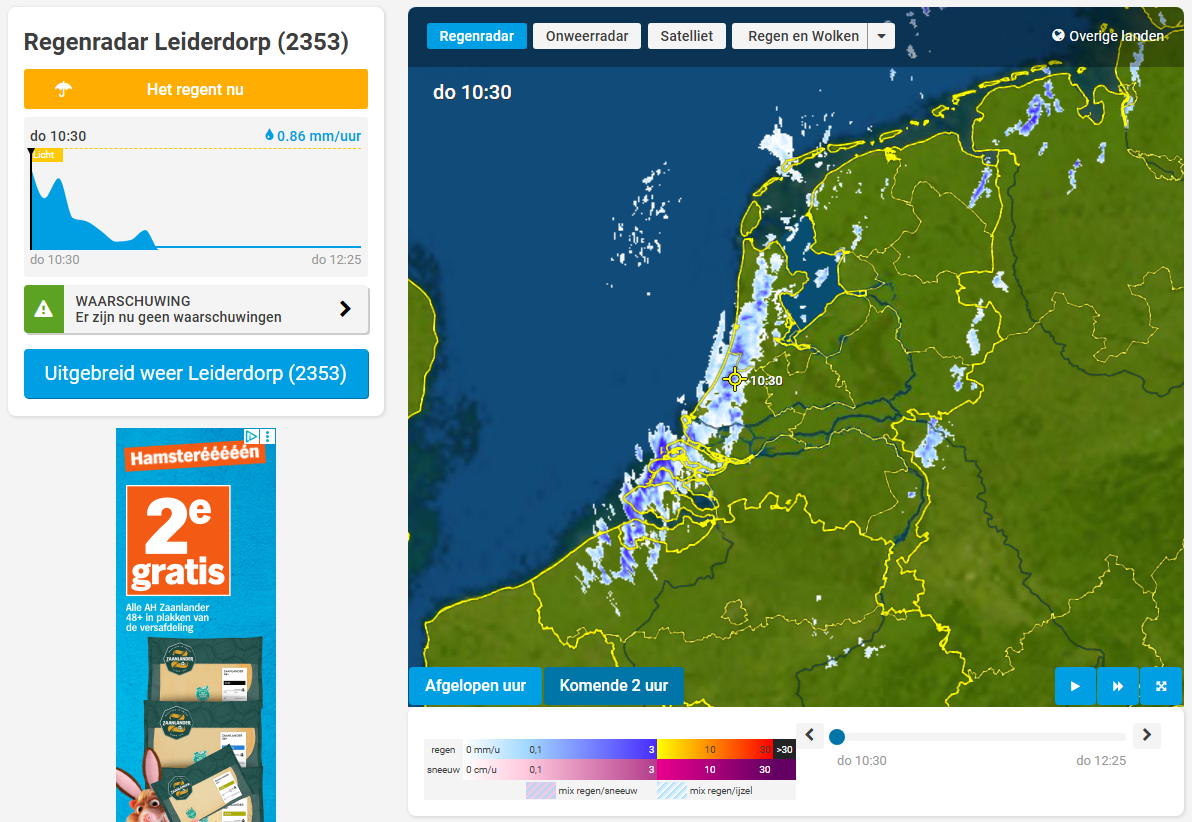The image size is (1192, 822).
Task: Play the radar animation
Action: [1075, 686]
